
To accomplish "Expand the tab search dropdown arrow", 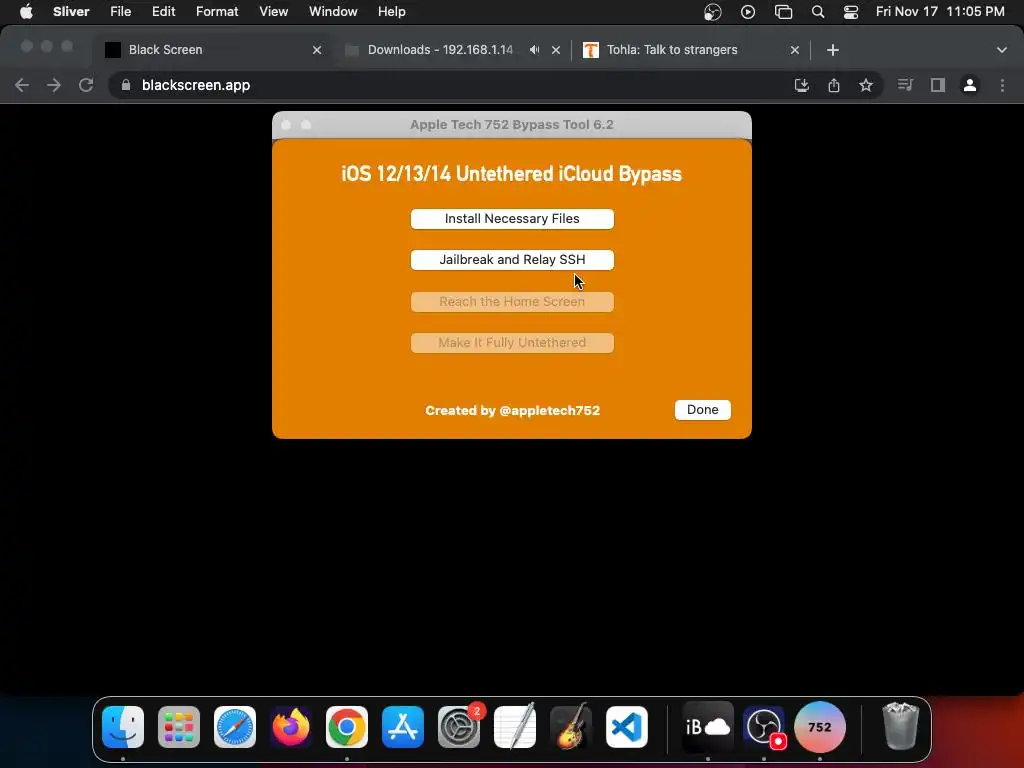I will (x=1002, y=50).
